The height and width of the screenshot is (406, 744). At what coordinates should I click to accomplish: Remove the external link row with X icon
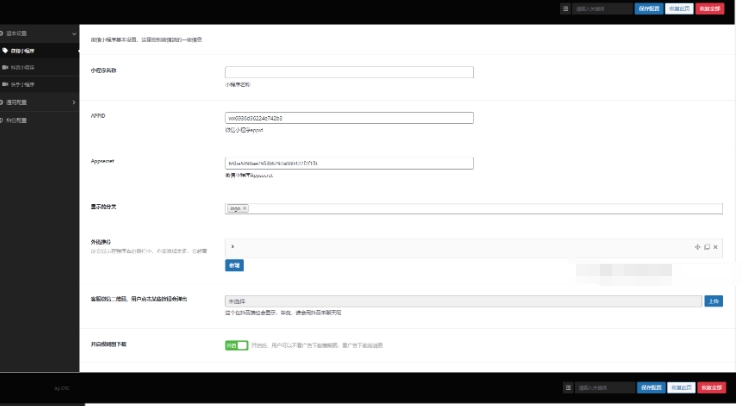tap(715, 247)
